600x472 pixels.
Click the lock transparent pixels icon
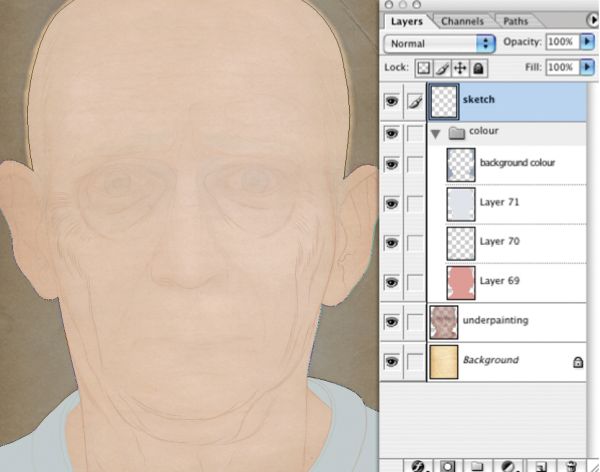click(x=424, y=68)
